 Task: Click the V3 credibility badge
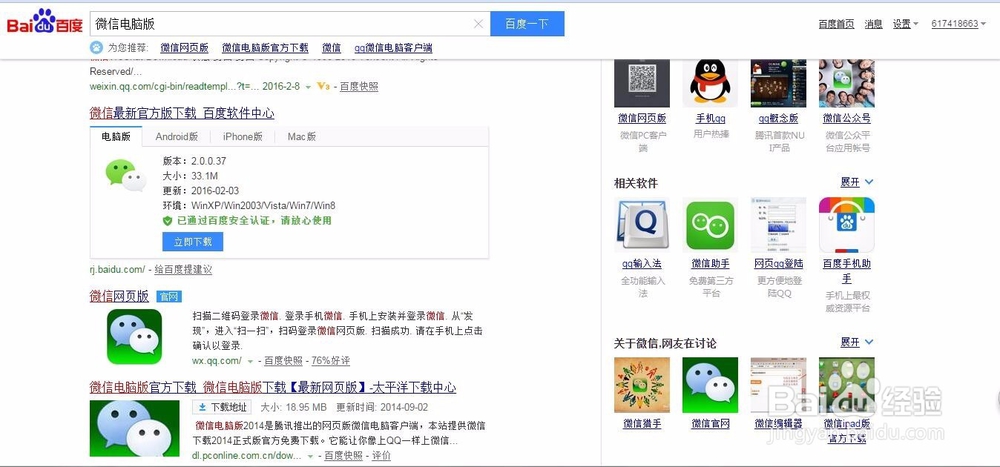pyautogui.click(x=323, y=86)
